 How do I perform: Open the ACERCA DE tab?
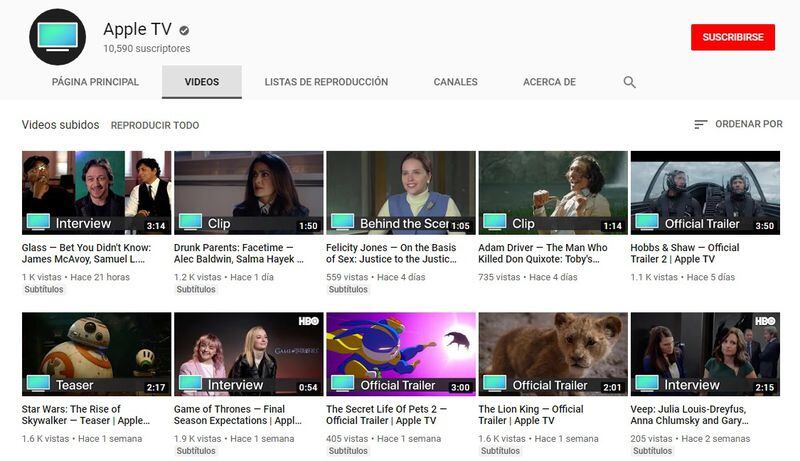pyautogui.click(x=549, y=82)
